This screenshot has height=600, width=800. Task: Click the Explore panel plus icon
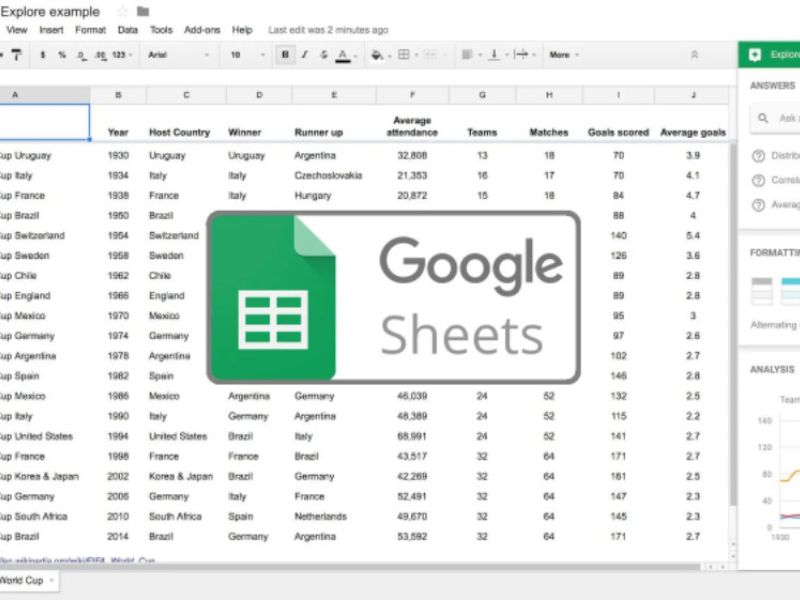pos(755,55)
